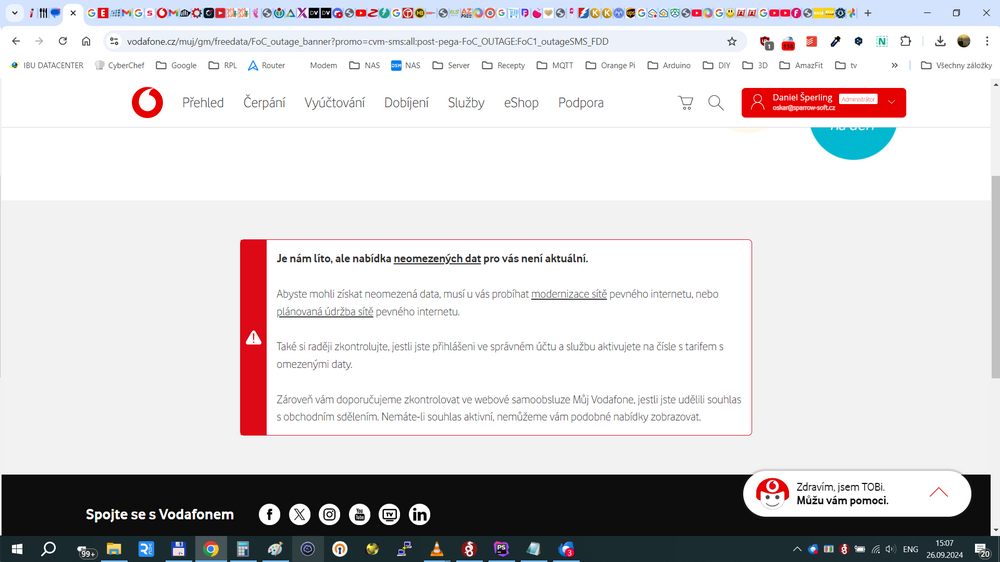1000x562 pixels.
Task: Go back to previous page
Action: point(16,41)
